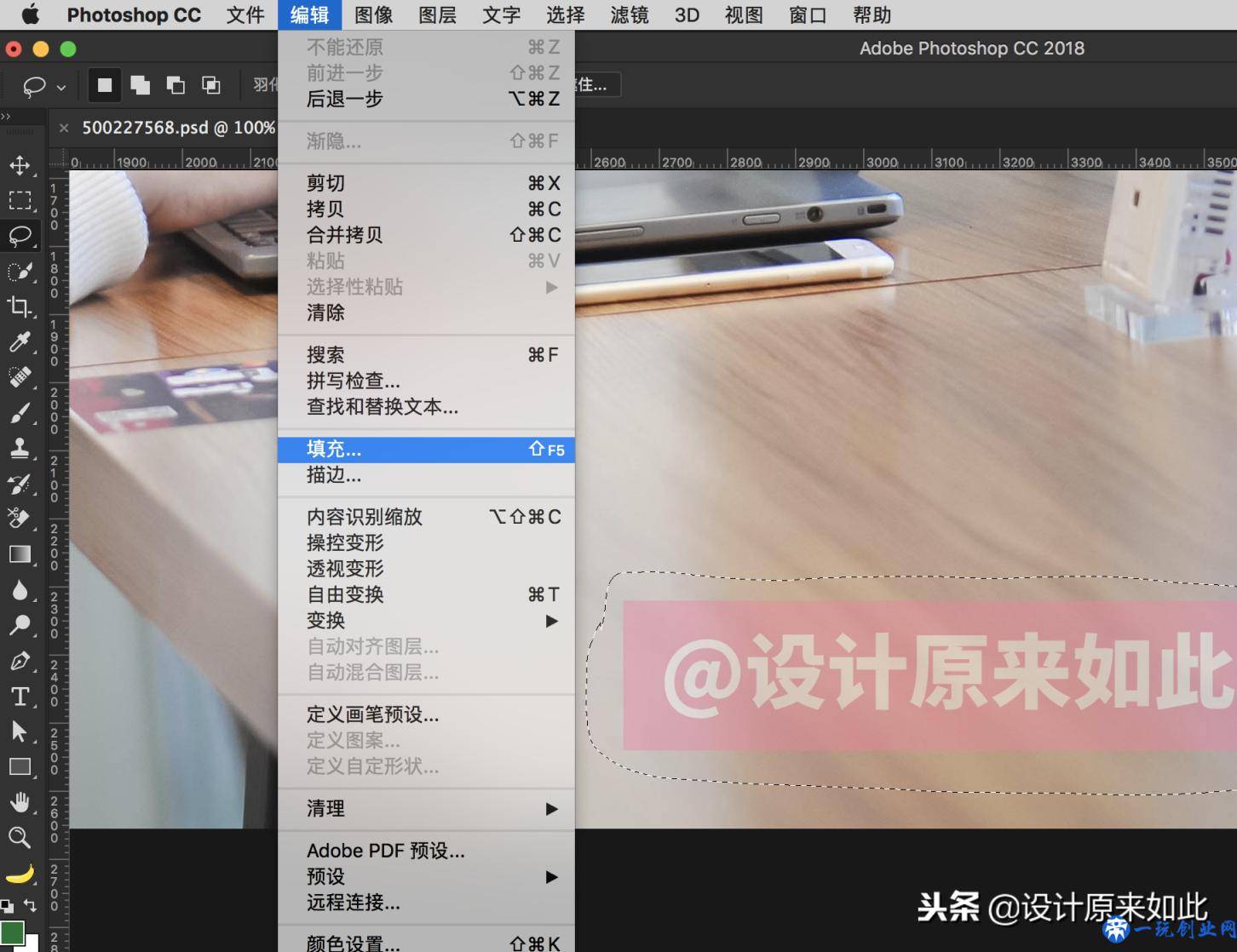Choose 搜索 menu entry
This screenshot has width=1237, height=952.
(x=426, y=355)
